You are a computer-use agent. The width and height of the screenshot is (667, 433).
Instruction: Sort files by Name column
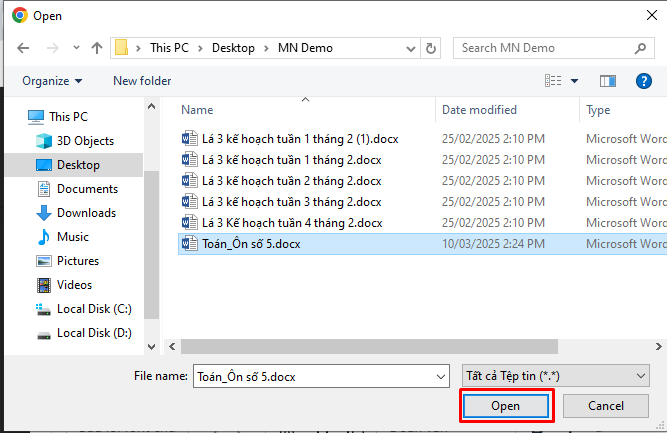(x=197, y=110)
